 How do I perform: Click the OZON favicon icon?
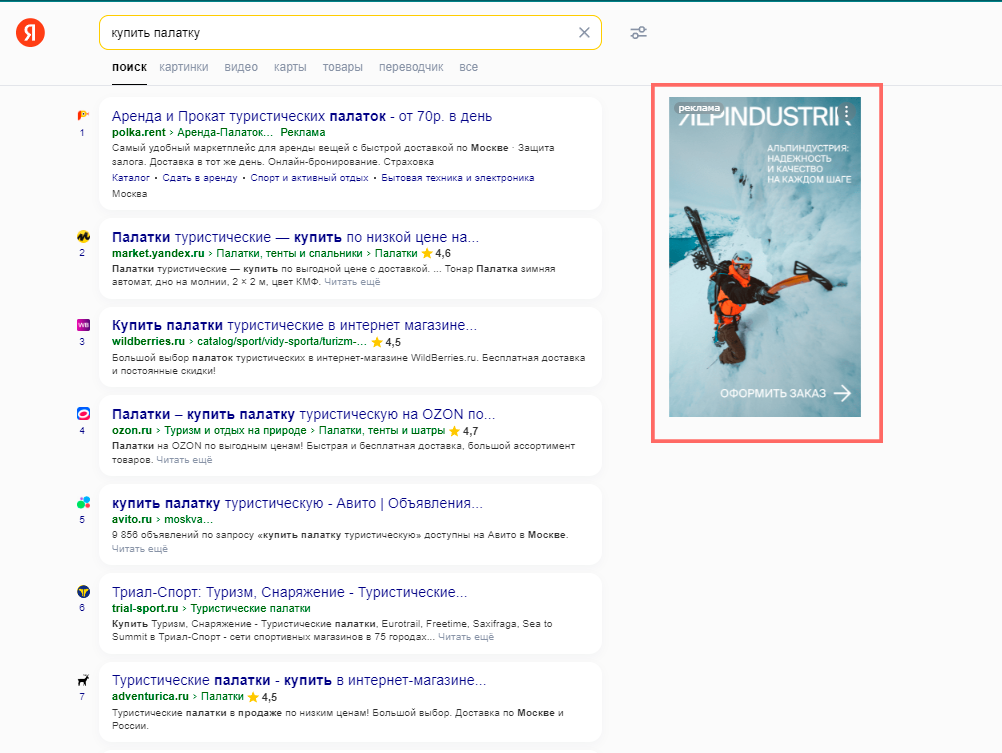tap(83, 414)
